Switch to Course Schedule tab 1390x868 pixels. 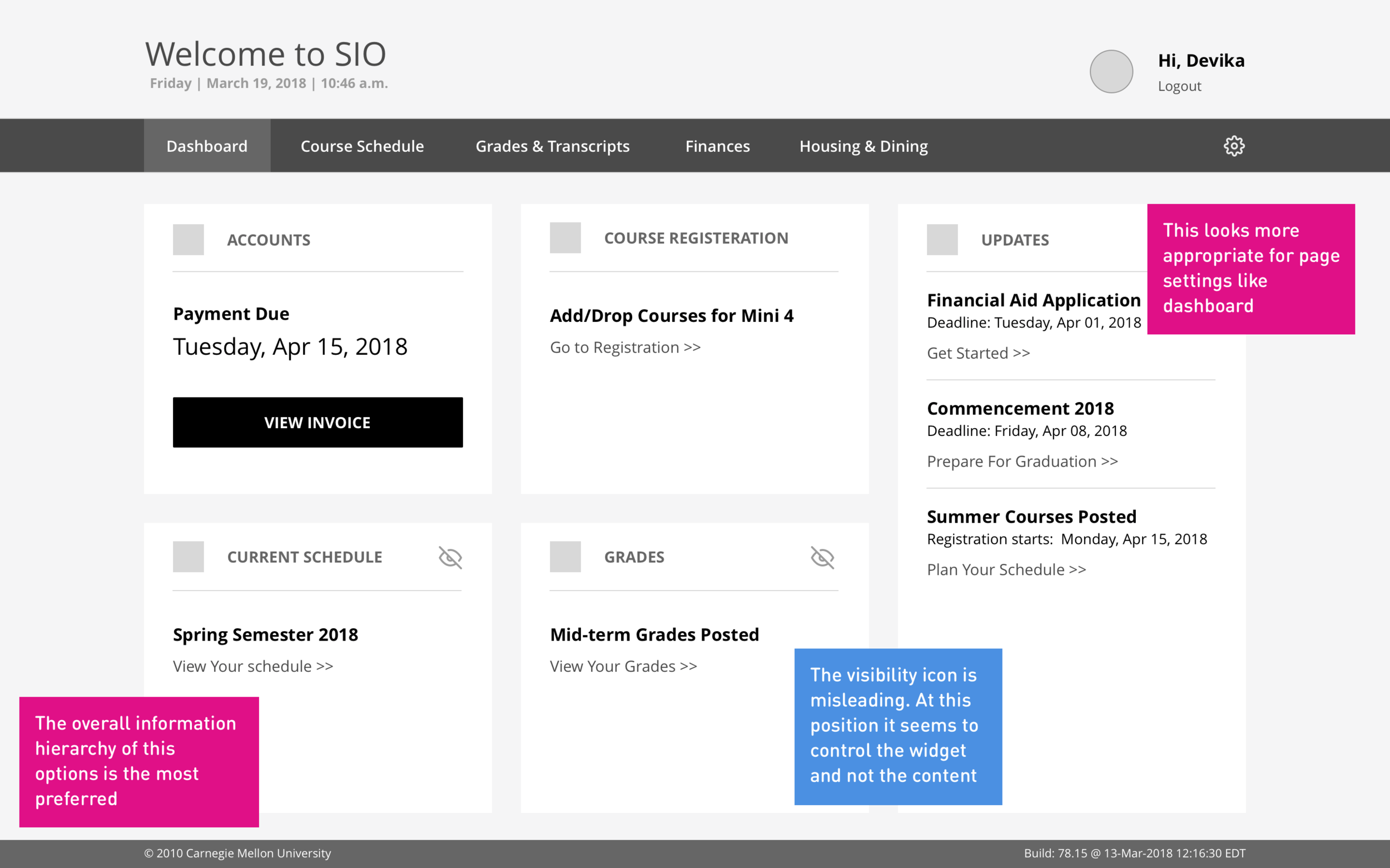(x=362, y=146)
